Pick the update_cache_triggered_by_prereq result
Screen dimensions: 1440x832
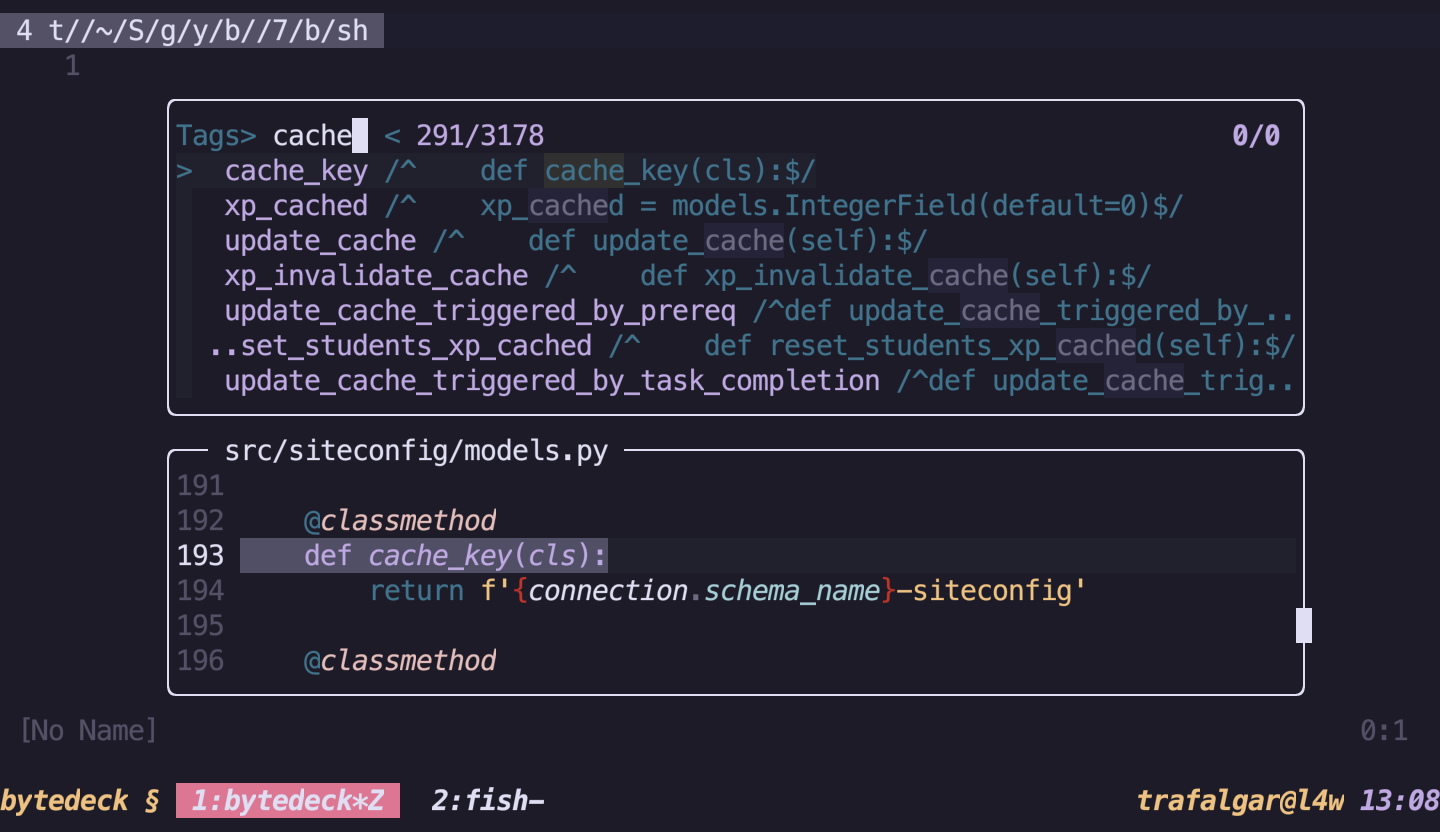(481, 310)
